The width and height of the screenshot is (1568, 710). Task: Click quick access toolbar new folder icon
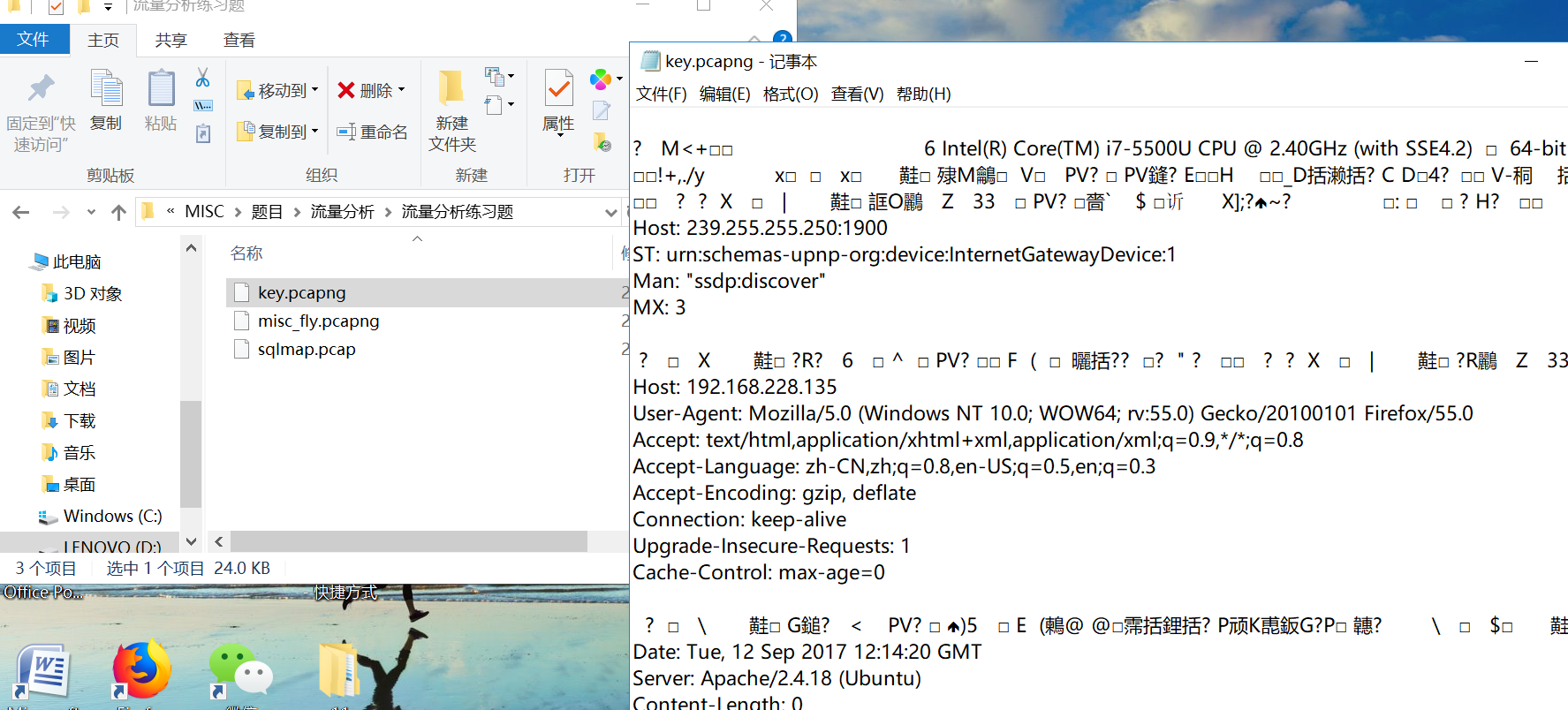pyautogui.click(x=84, y=7)
